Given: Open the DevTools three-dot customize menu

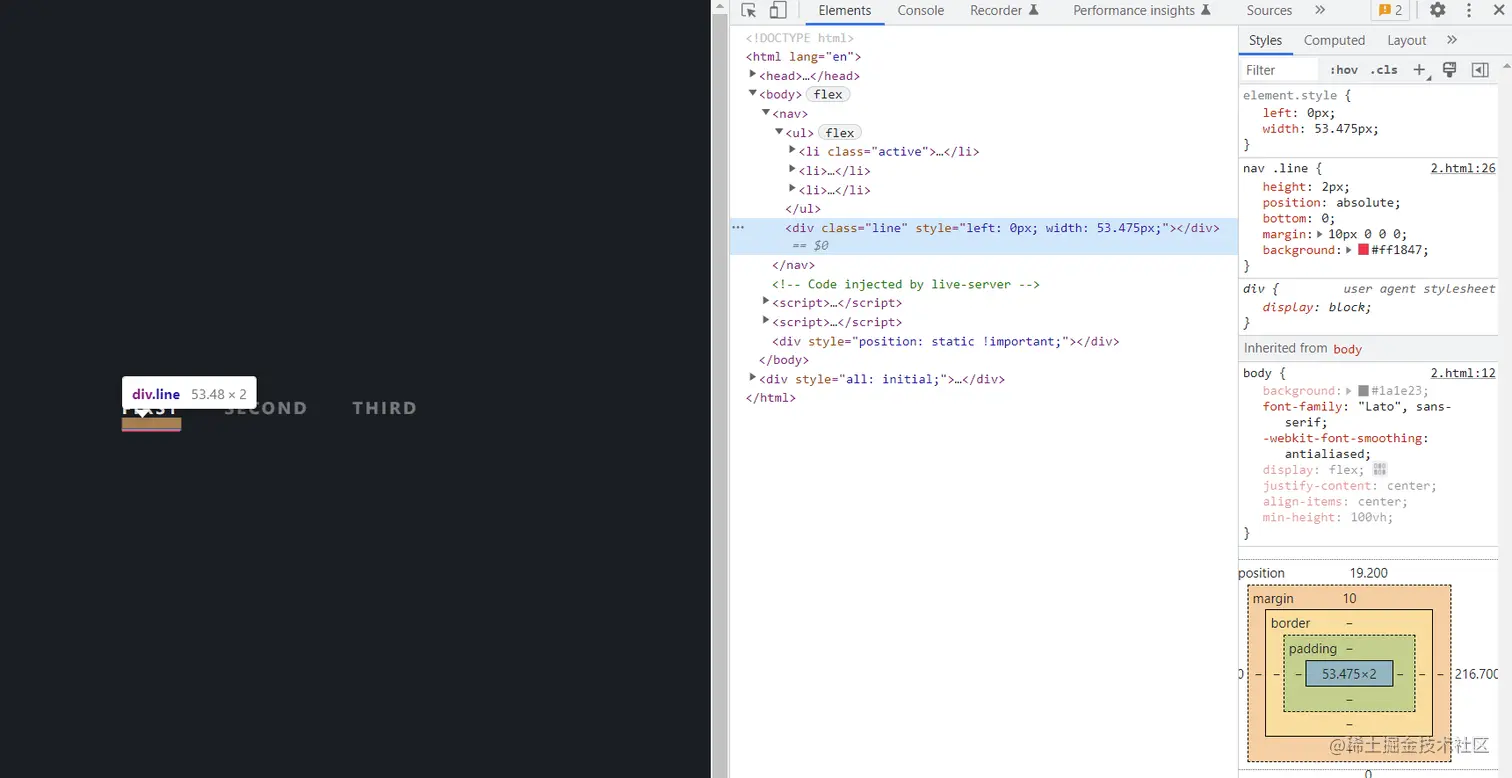Looking at the screenshot, I should (x=1469, y=10).
